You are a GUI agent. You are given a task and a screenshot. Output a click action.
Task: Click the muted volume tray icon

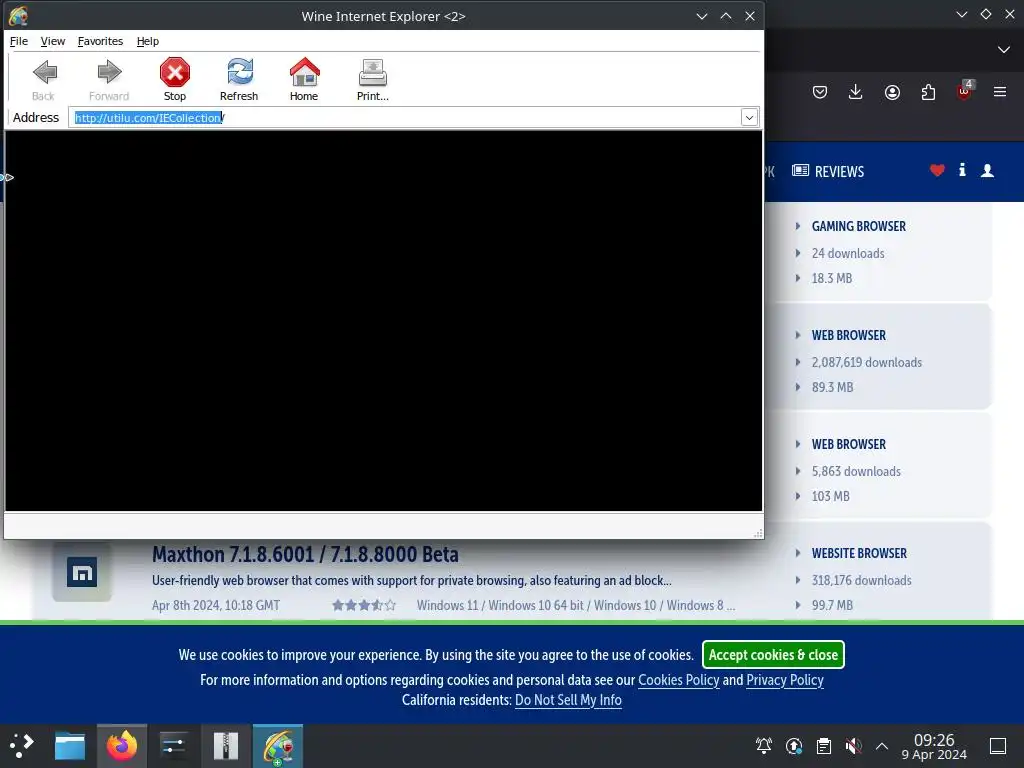[x=853, y=745]
